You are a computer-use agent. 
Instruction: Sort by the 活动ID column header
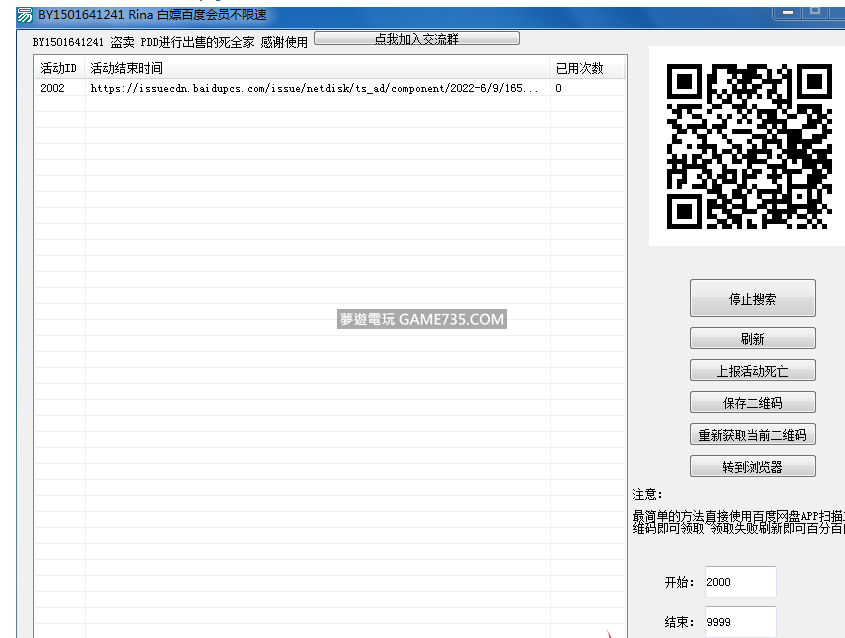59,68
